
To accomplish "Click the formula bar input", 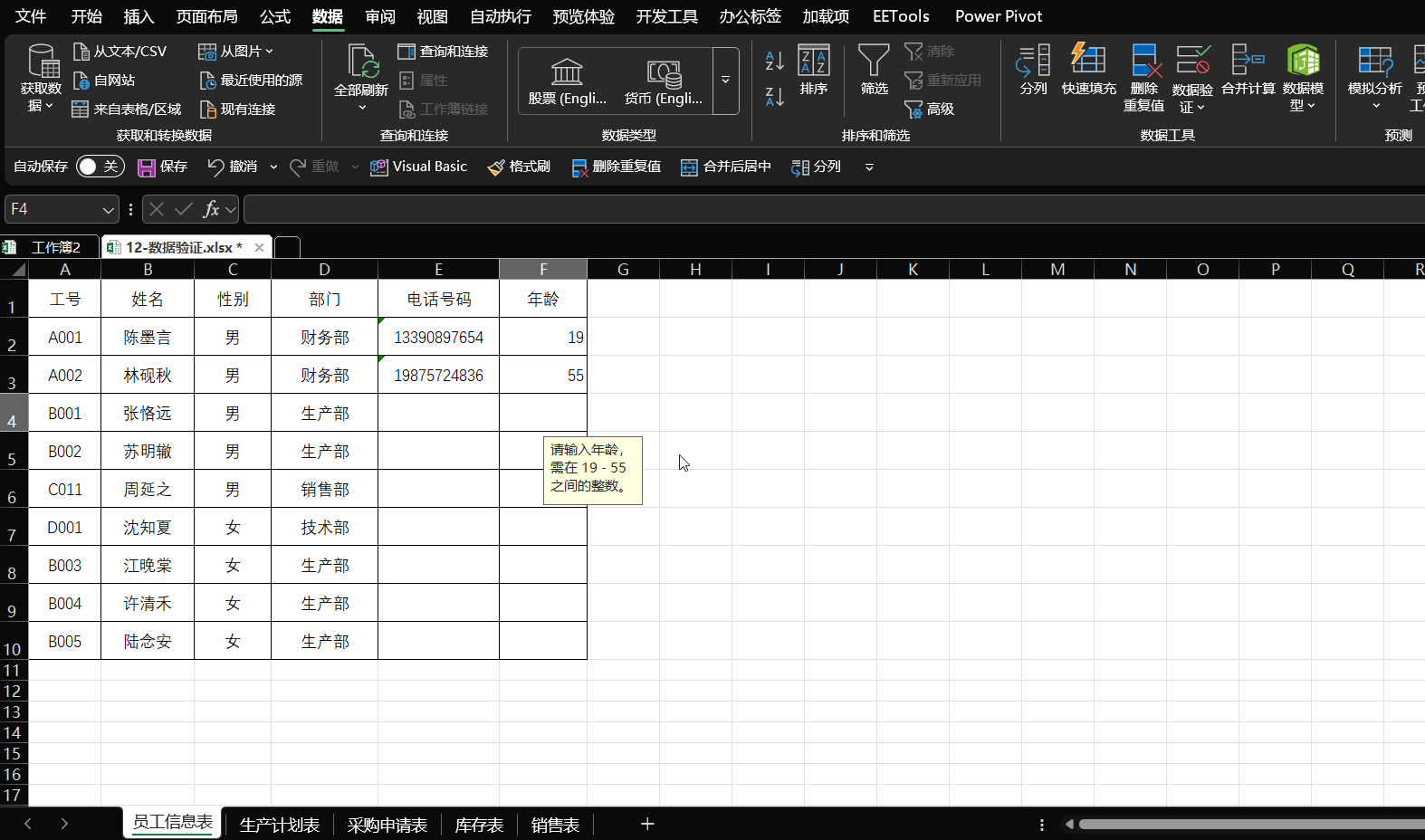I will [x=833, y=209].
